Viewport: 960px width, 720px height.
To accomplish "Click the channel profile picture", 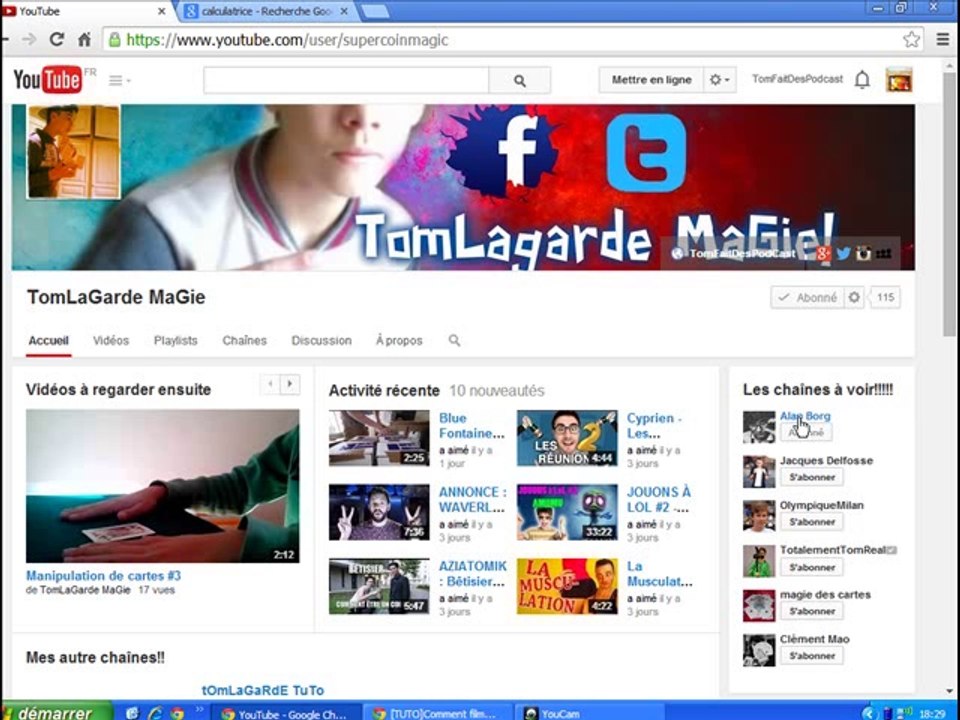I will (73, 152).
